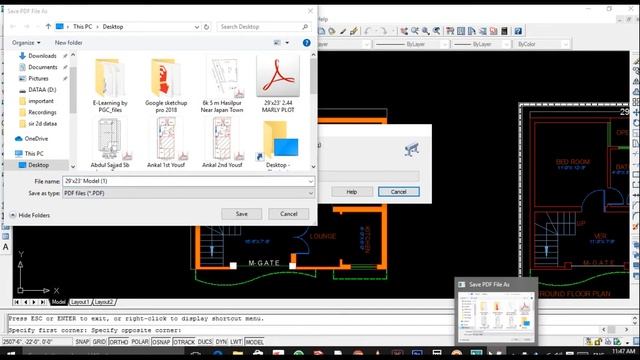Toggle GRID display in status bar
Image resolution: width=640 pixels, height=360 pixels.
99,342
